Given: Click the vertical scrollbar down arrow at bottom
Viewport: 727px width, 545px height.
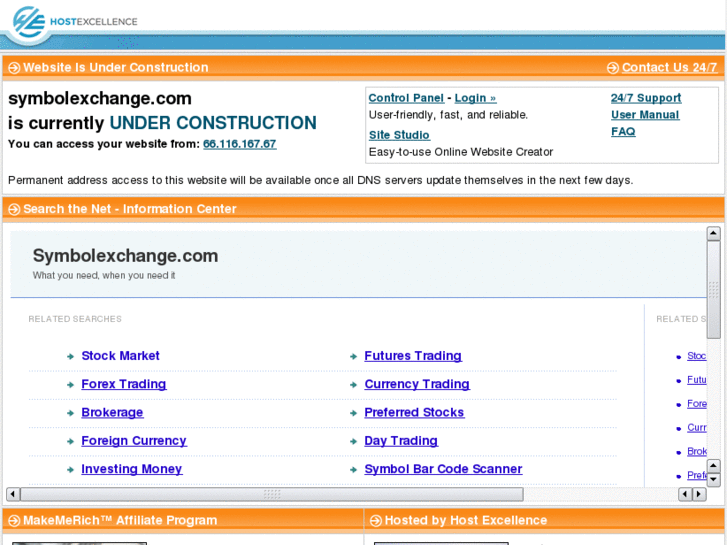Looking at the screenshot, I should [x=714, y=480].
